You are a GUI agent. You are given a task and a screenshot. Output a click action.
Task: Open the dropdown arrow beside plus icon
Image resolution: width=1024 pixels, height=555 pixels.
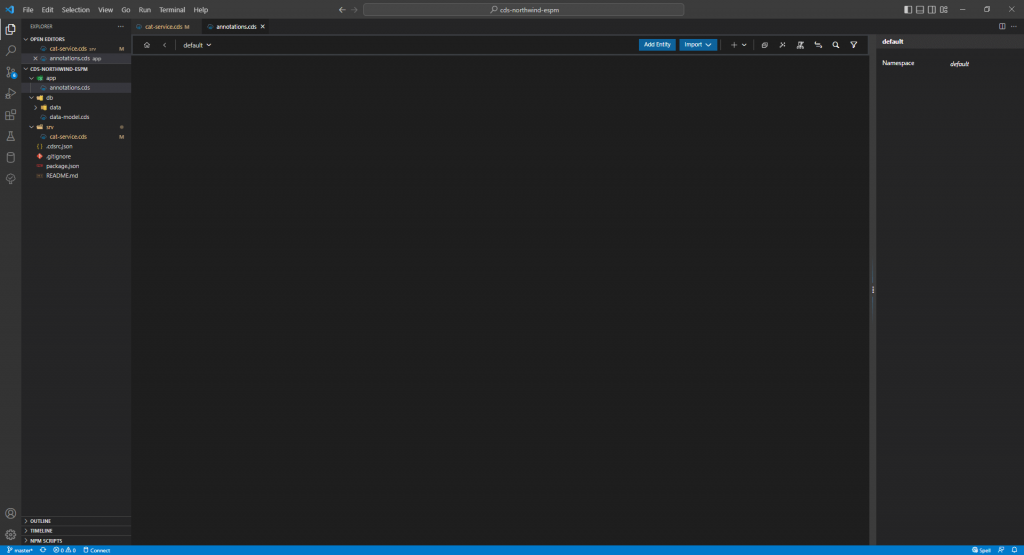744,45
